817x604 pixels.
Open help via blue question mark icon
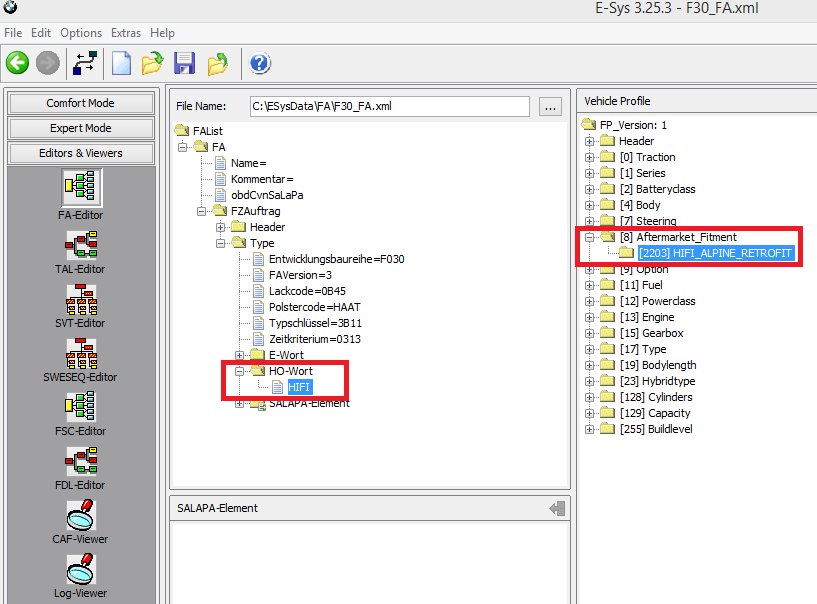point(259,64)
